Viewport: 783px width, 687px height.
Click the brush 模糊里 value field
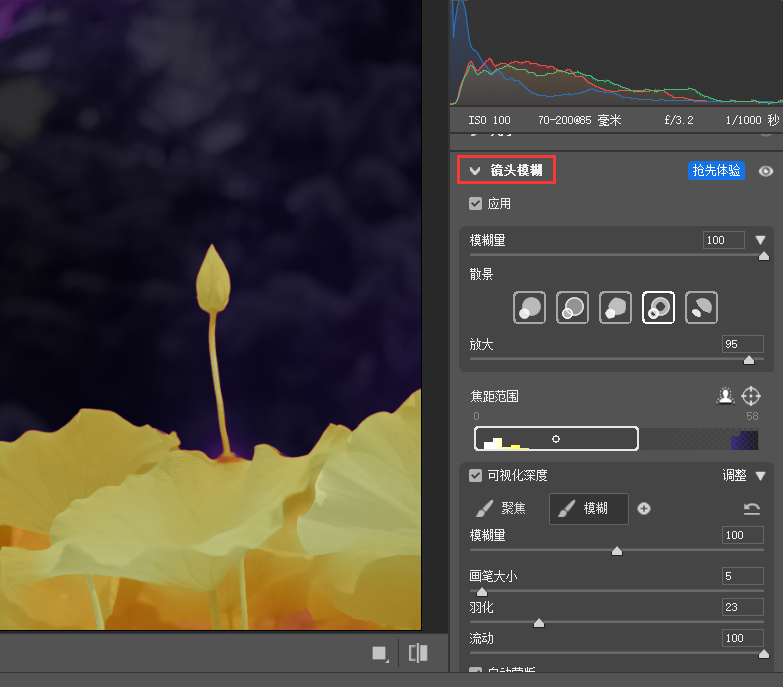coord(743,535)
